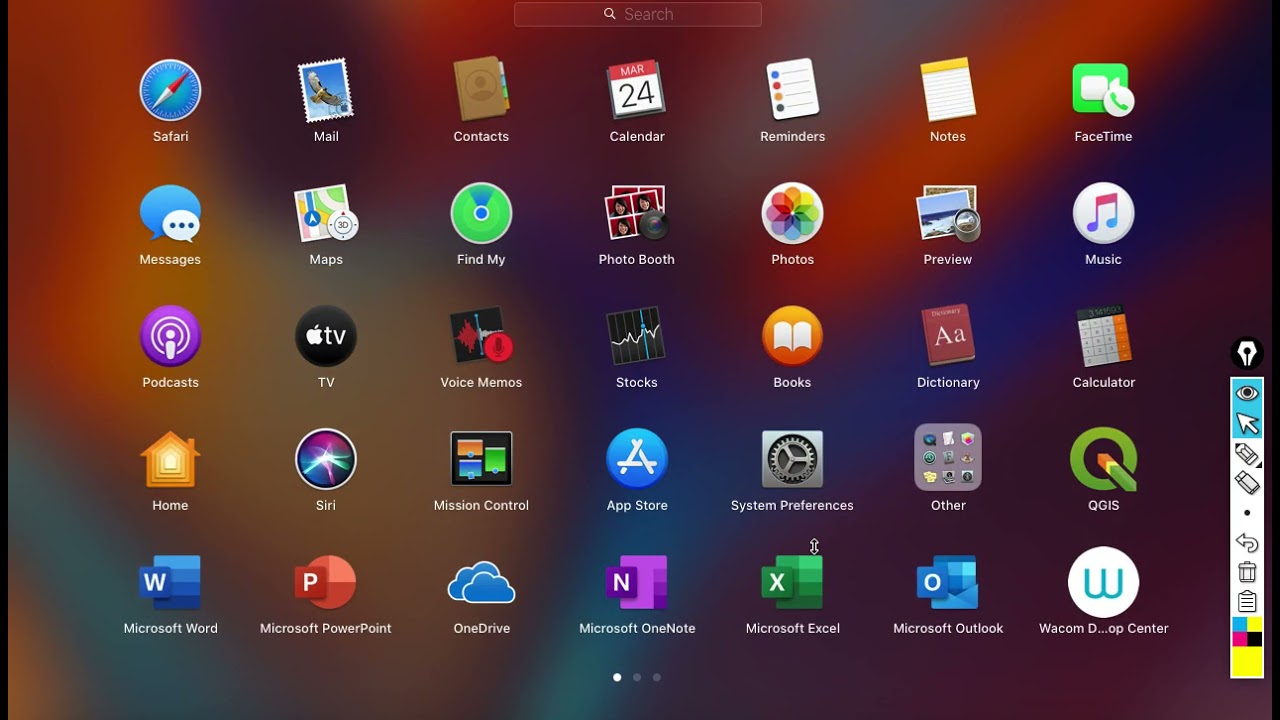The width and height of the screenshot is (1280, 720).
Task: Toggle the eye visibility button in annotation toolbar
Action: point(1247,393)
